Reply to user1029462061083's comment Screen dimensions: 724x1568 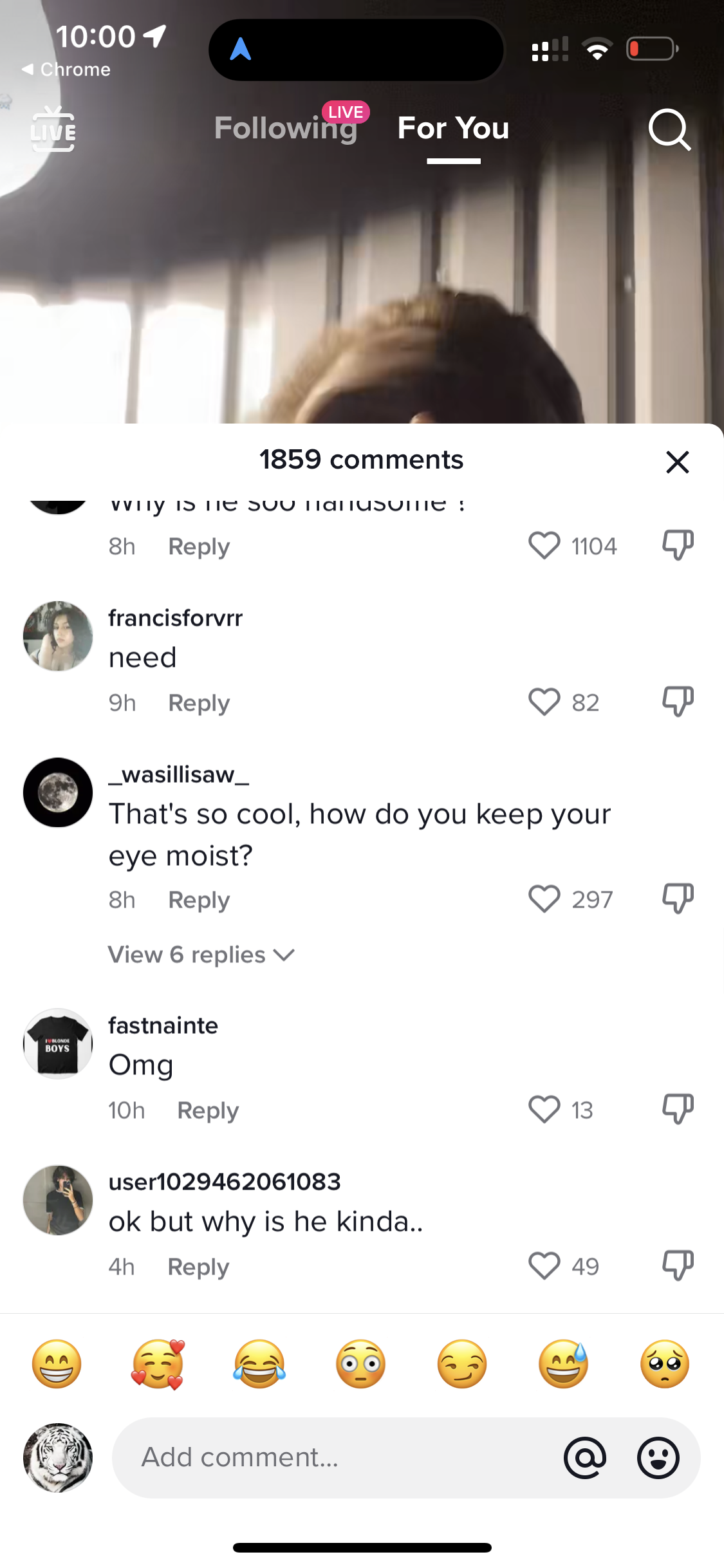click(x=198, y=1267)
